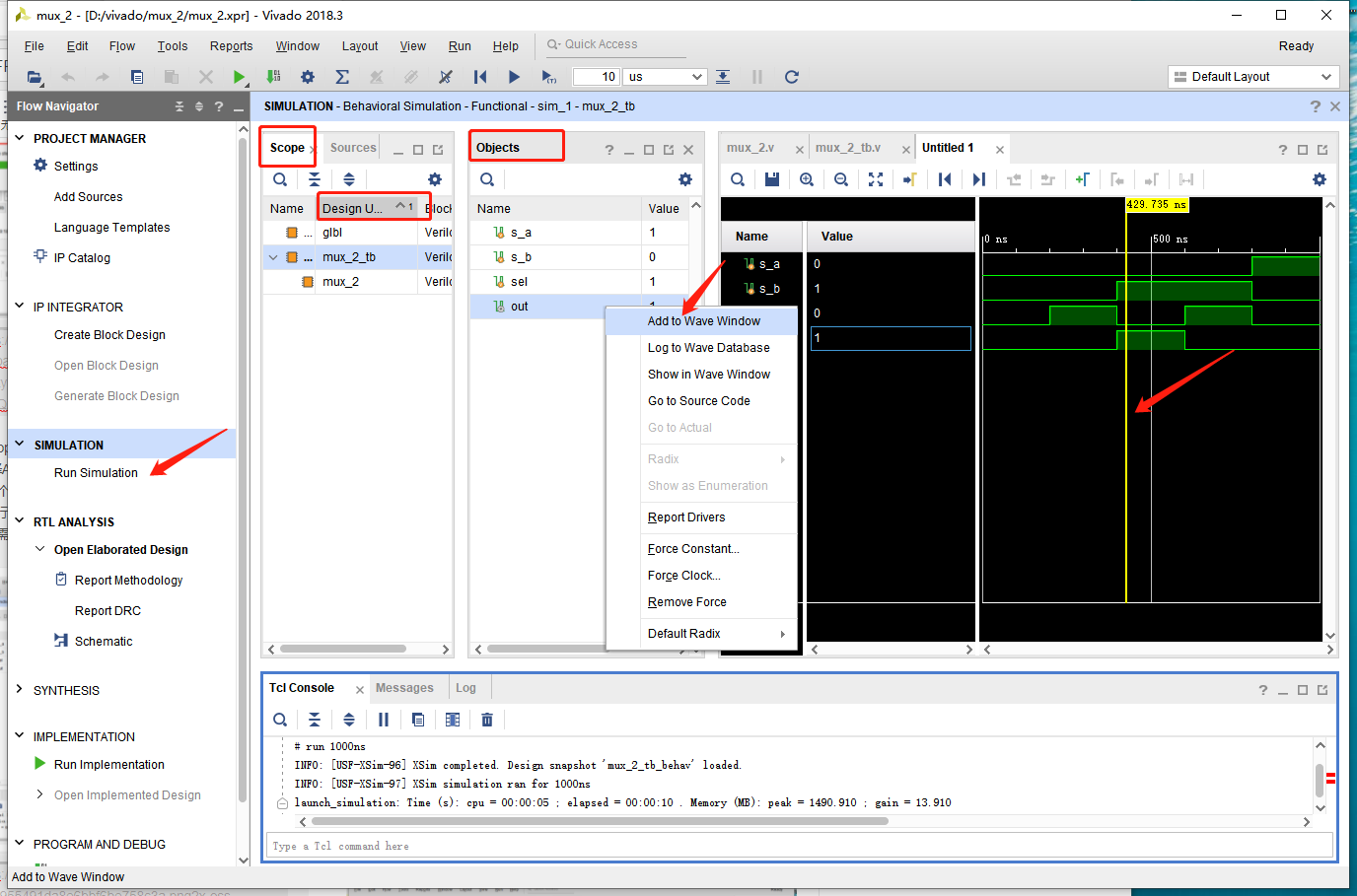This screenshot has width=1357, height=896.
Task: Pause Tcl Console output
Action: pos(384,720)
